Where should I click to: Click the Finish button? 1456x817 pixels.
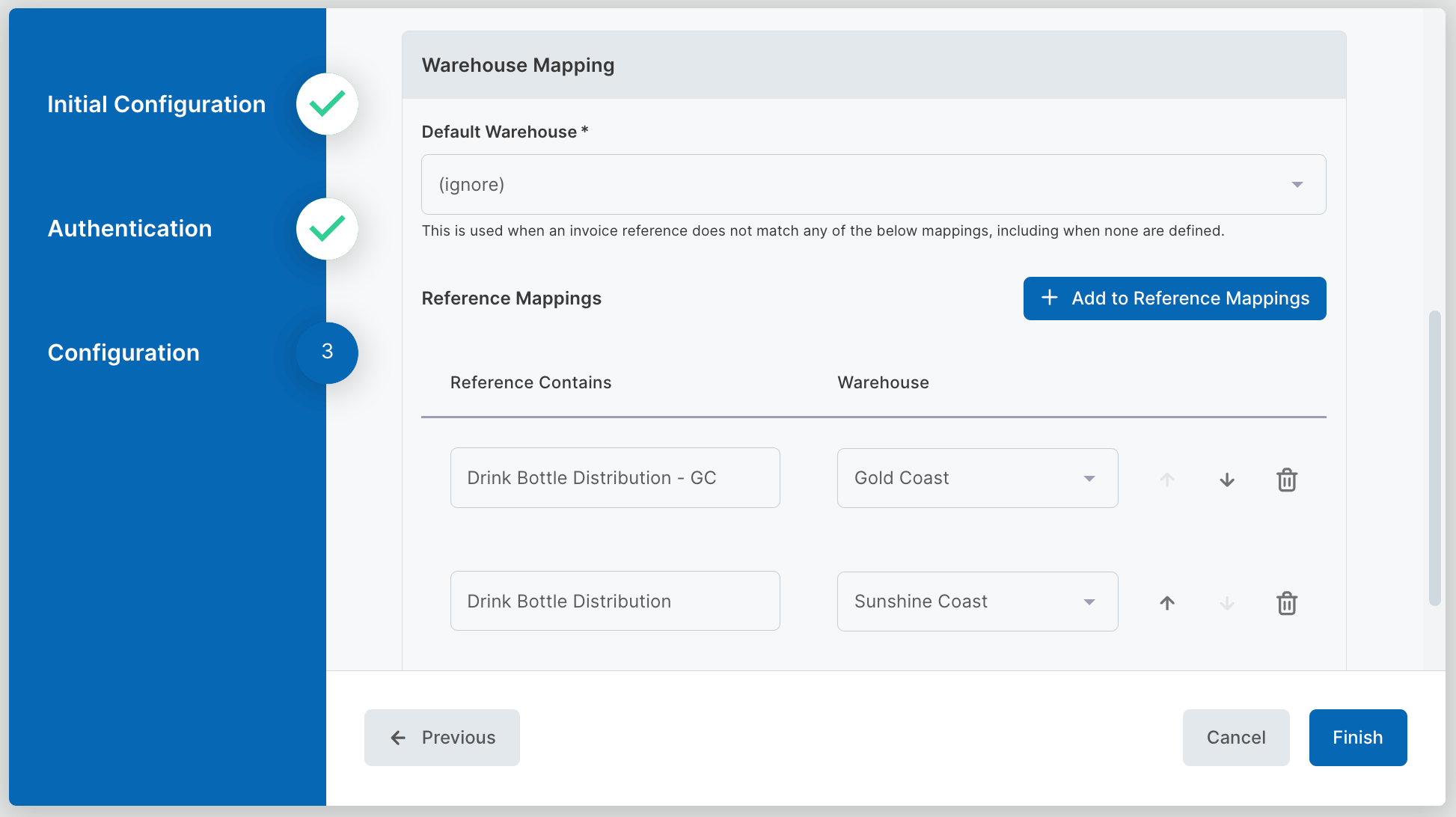tap(1357, 737)
